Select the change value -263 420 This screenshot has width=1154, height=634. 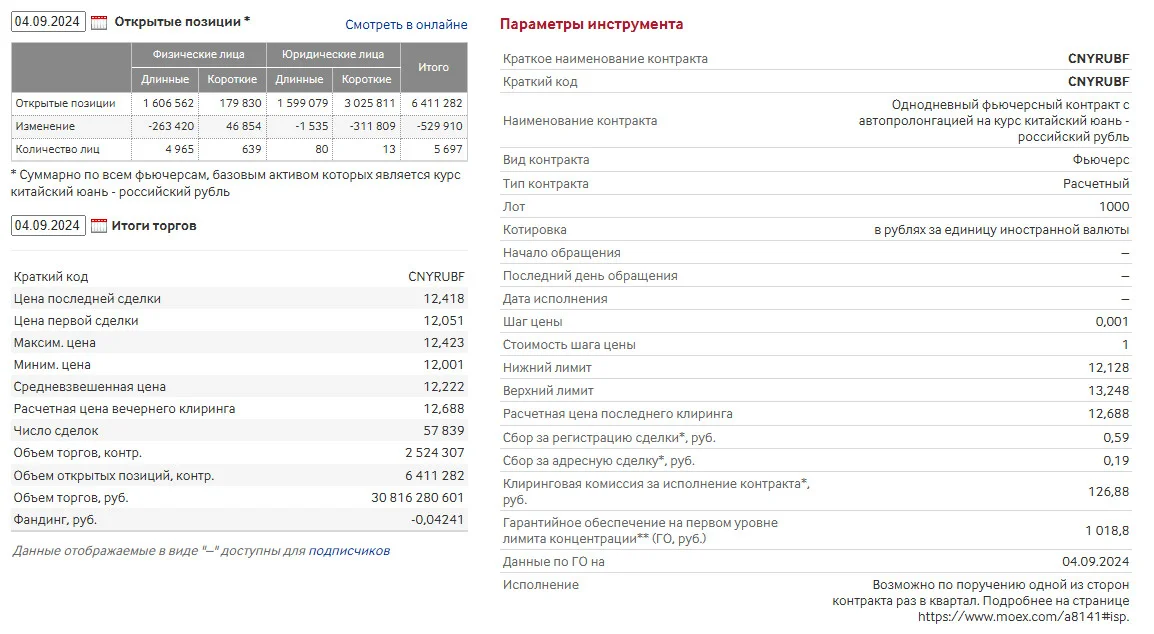coord(171,126)
